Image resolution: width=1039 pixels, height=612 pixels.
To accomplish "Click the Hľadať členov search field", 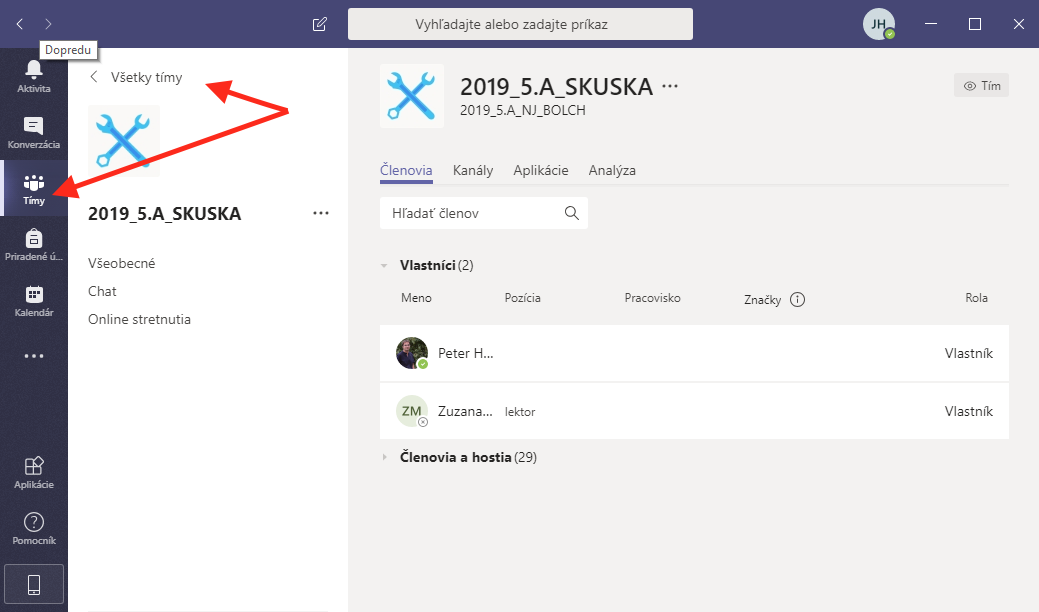I will [x=470, y=213].
